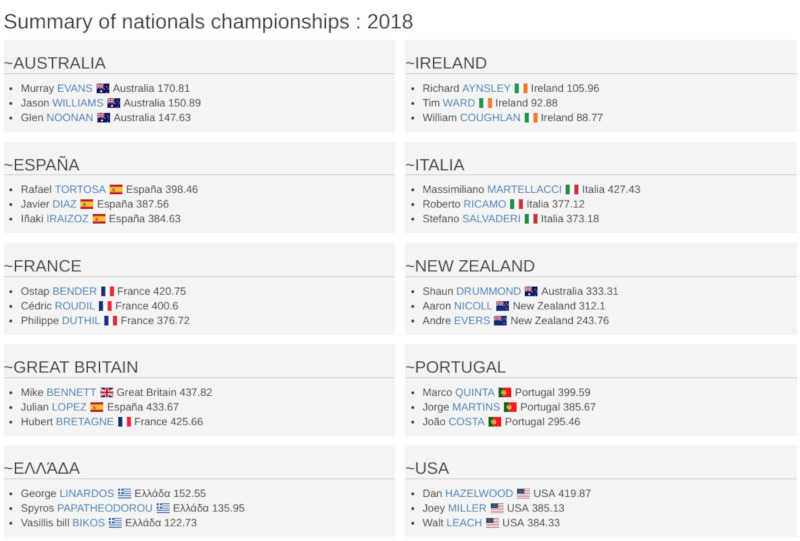Viewport: 800px width, 541px height.
Task: Click the British flag beside Mike BENNETT
Action: tap(107, 392)
